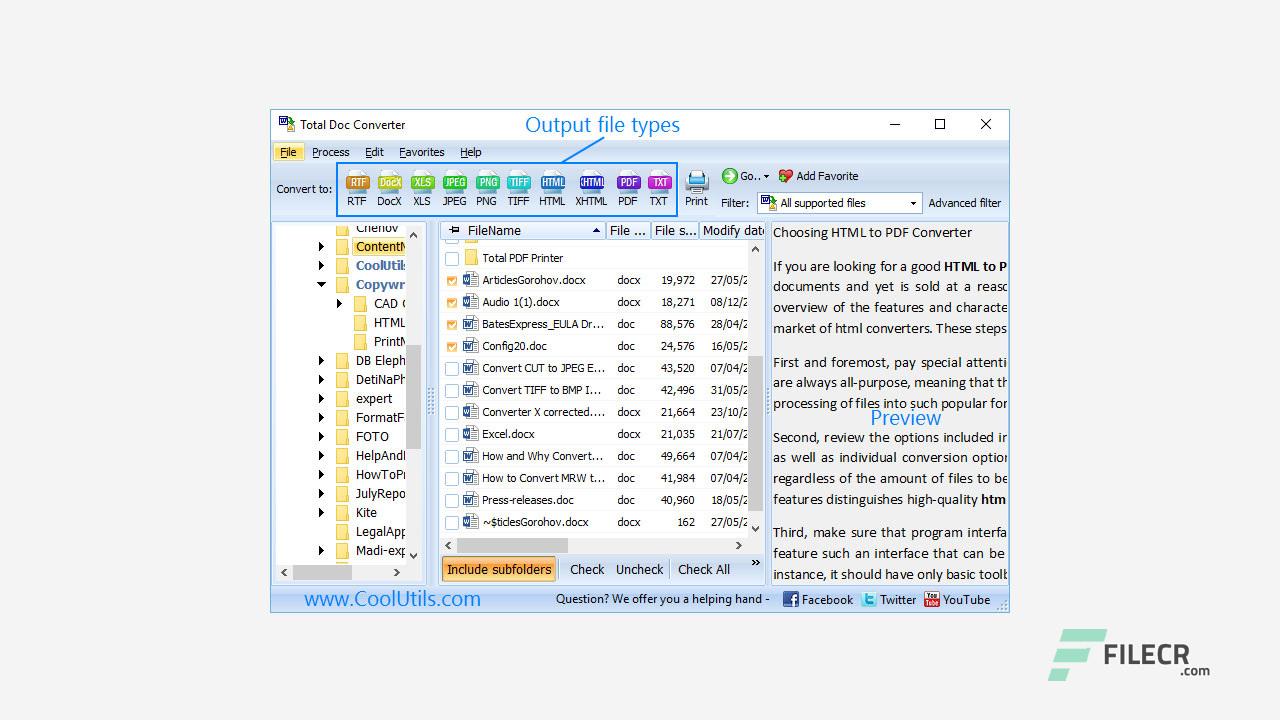1280x720 pixels.
Task: Open the All supported files filter dropdown
Action: point(913,203)
